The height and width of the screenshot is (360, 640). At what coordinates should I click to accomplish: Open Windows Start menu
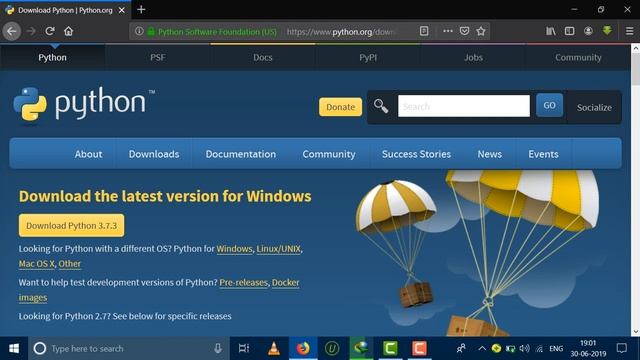click(x=14, y=348)
